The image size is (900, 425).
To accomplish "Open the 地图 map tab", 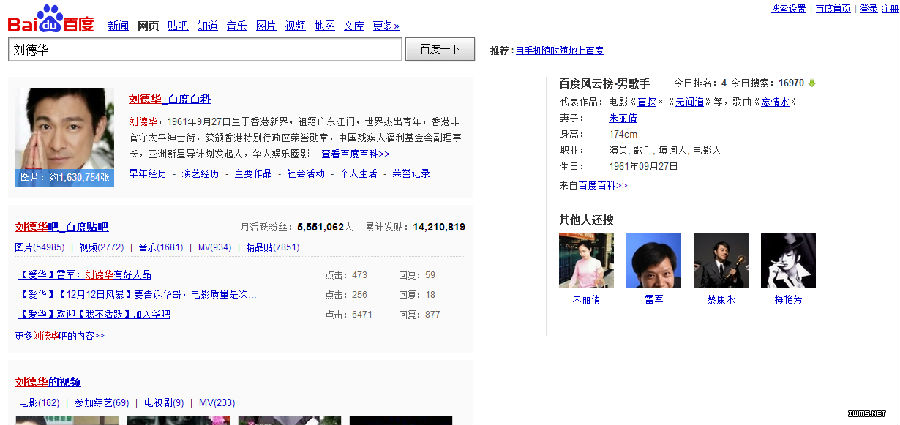I will point(325,26).
